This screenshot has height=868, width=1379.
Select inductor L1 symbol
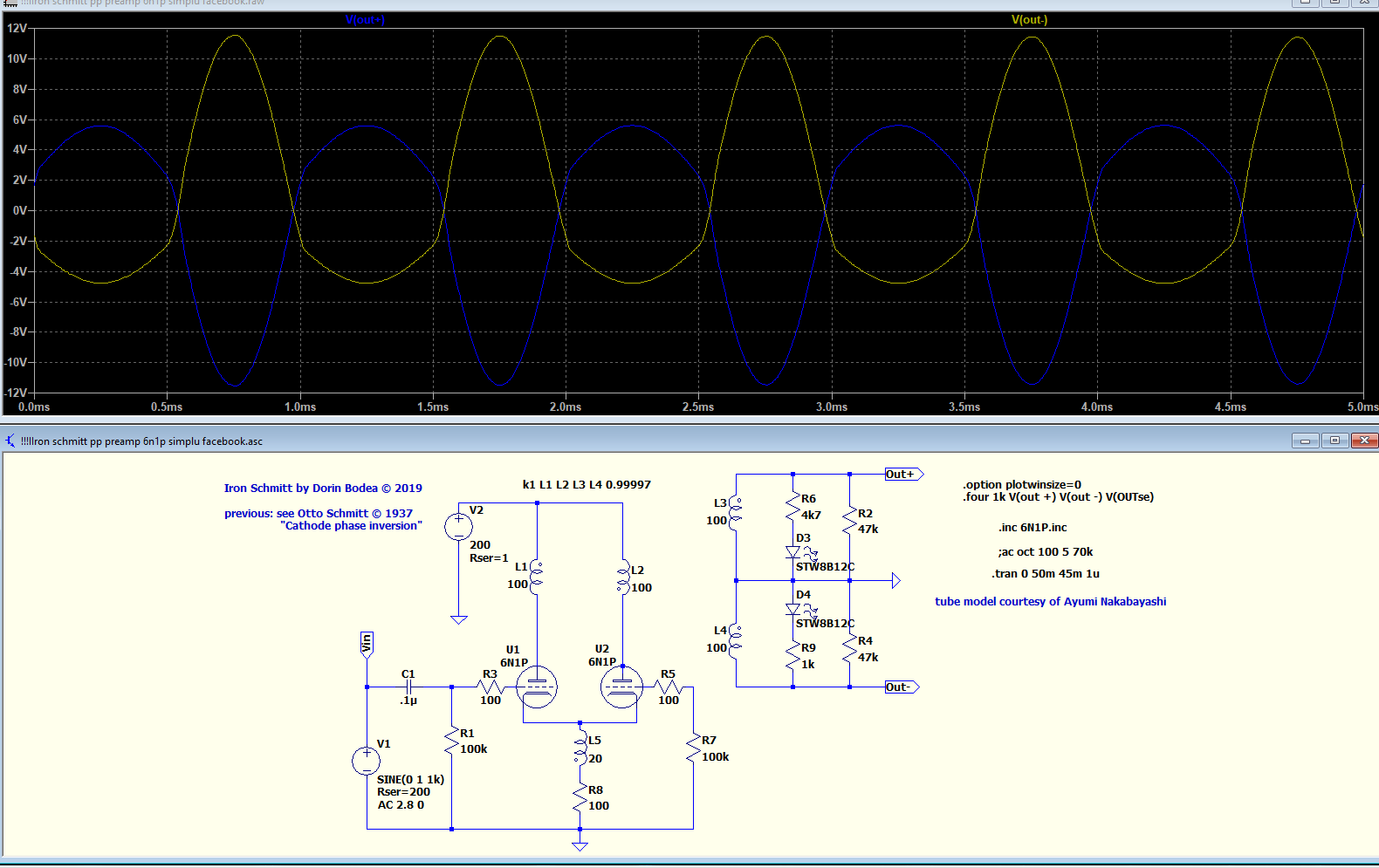(536, 578)
